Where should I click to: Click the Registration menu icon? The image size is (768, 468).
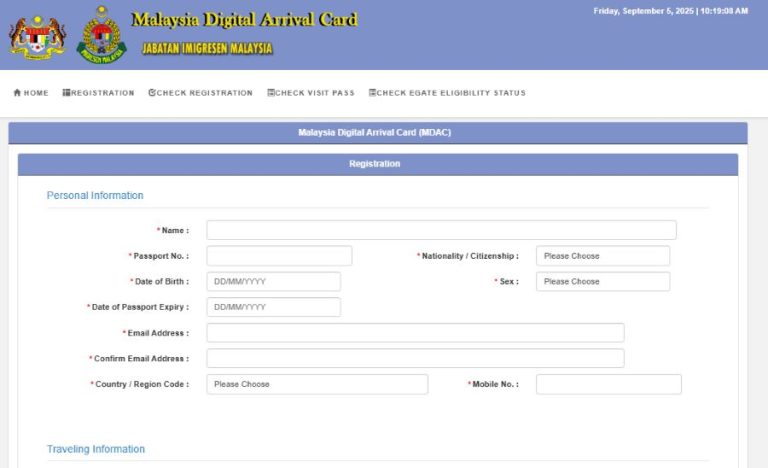pyautogui.click(x=67, y=93)
